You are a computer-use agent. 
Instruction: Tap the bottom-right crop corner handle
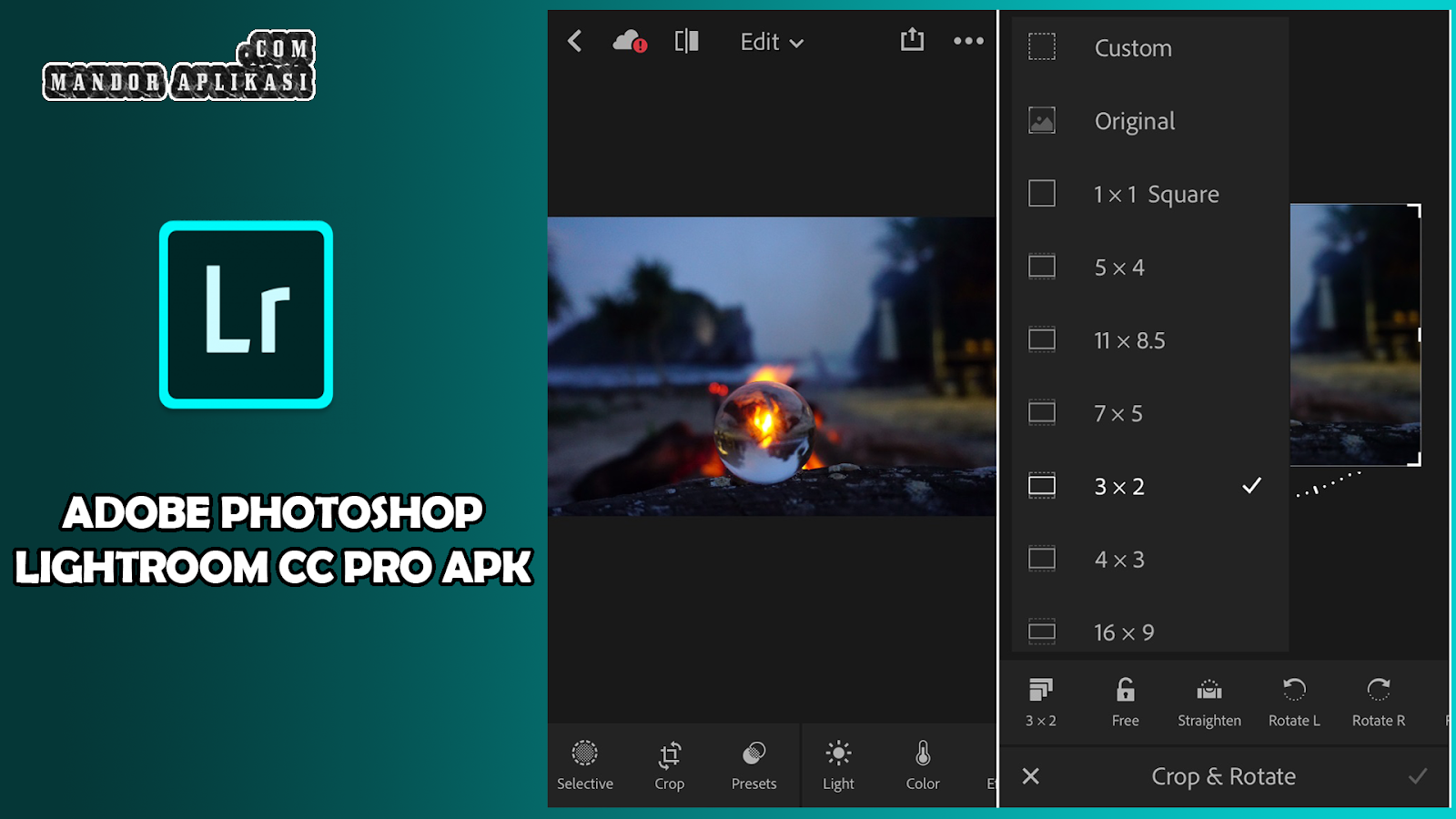click(x=1414, y=460)
